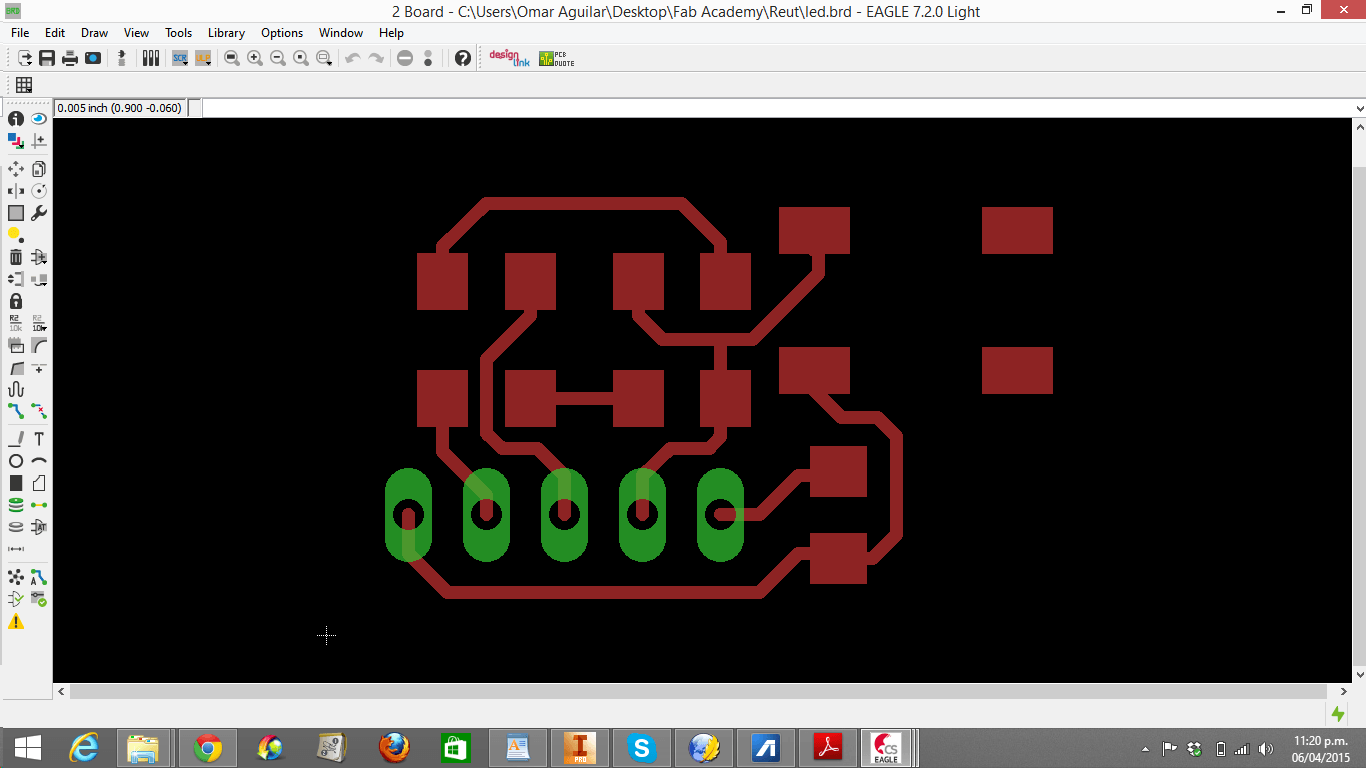
Task: Open the Grid settings icon
Action: 24,85
